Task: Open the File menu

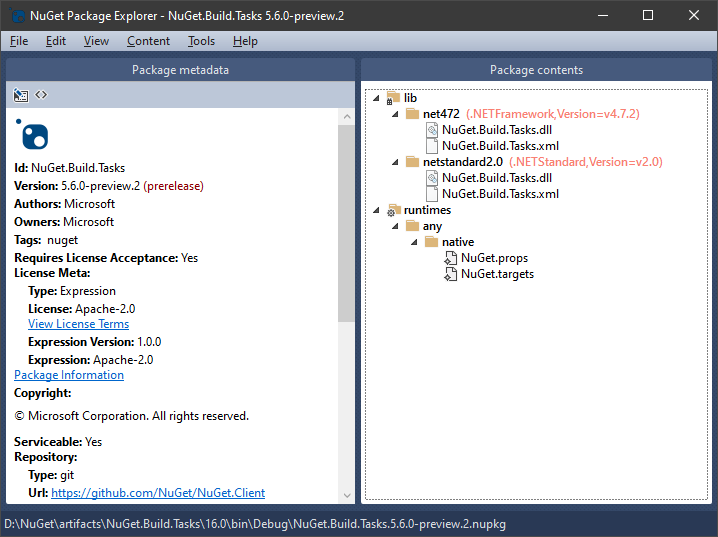Action: [x=19, y=41]
